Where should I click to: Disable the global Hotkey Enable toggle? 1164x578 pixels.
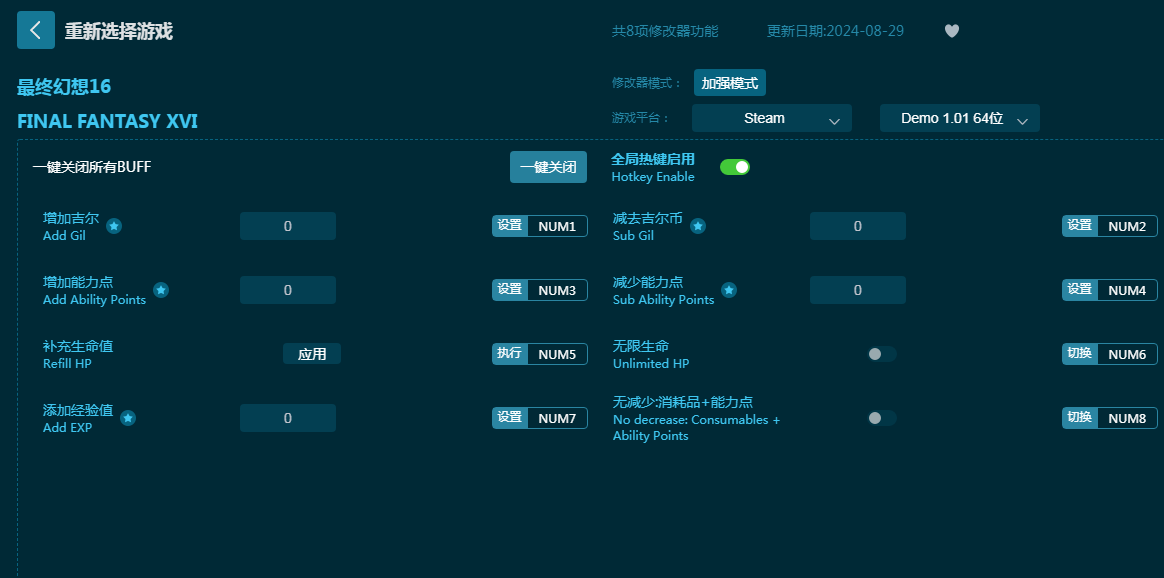click(735, 167)
